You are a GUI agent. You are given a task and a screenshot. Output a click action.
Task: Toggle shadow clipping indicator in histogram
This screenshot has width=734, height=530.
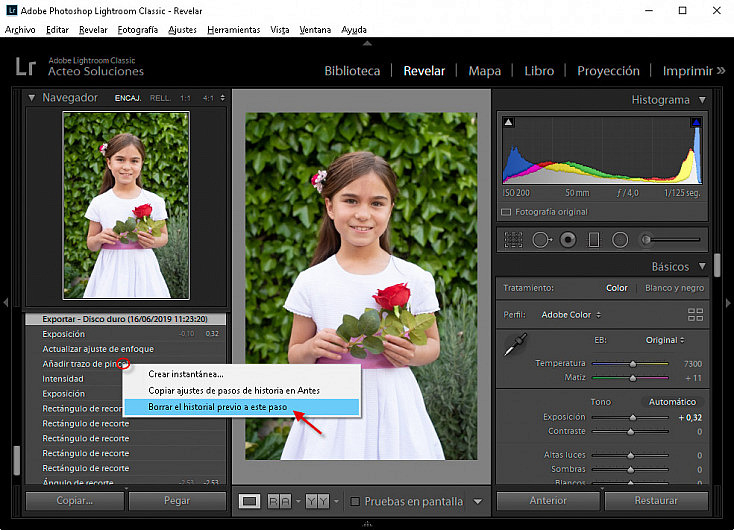[x=508, y=122]
